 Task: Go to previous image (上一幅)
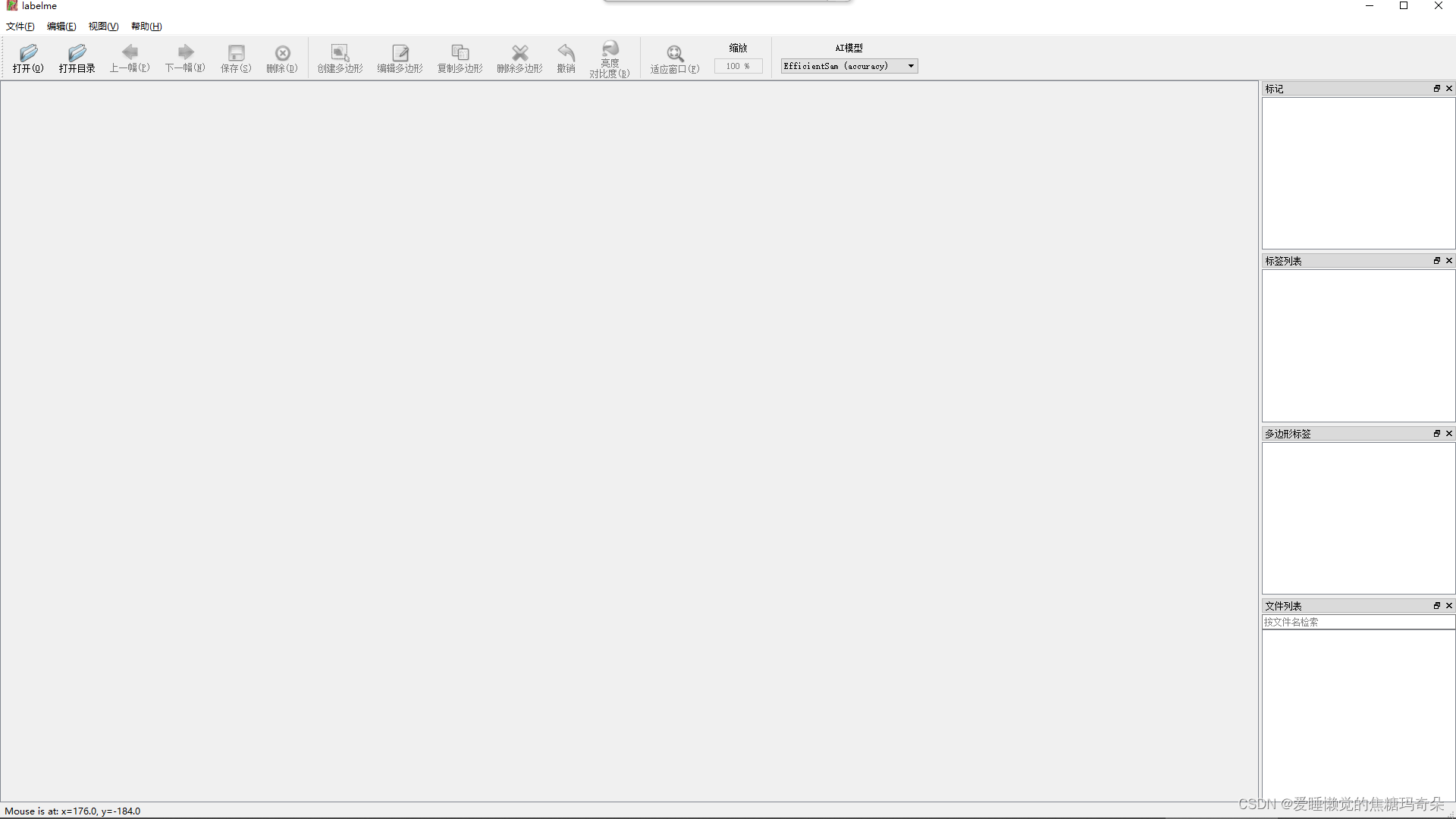point(130,52)
